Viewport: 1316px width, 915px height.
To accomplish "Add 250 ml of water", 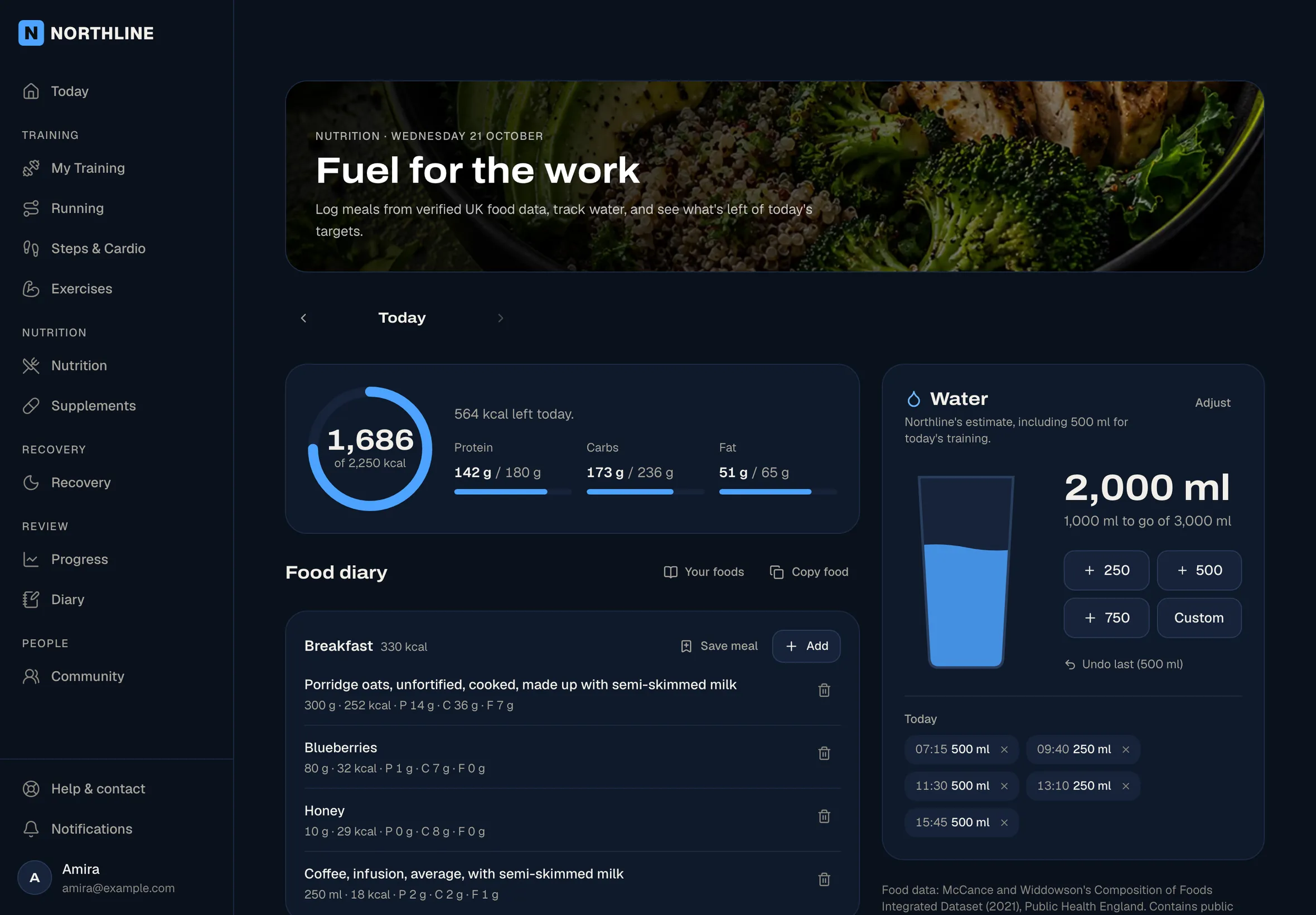I will click(x=1106, y=570).
